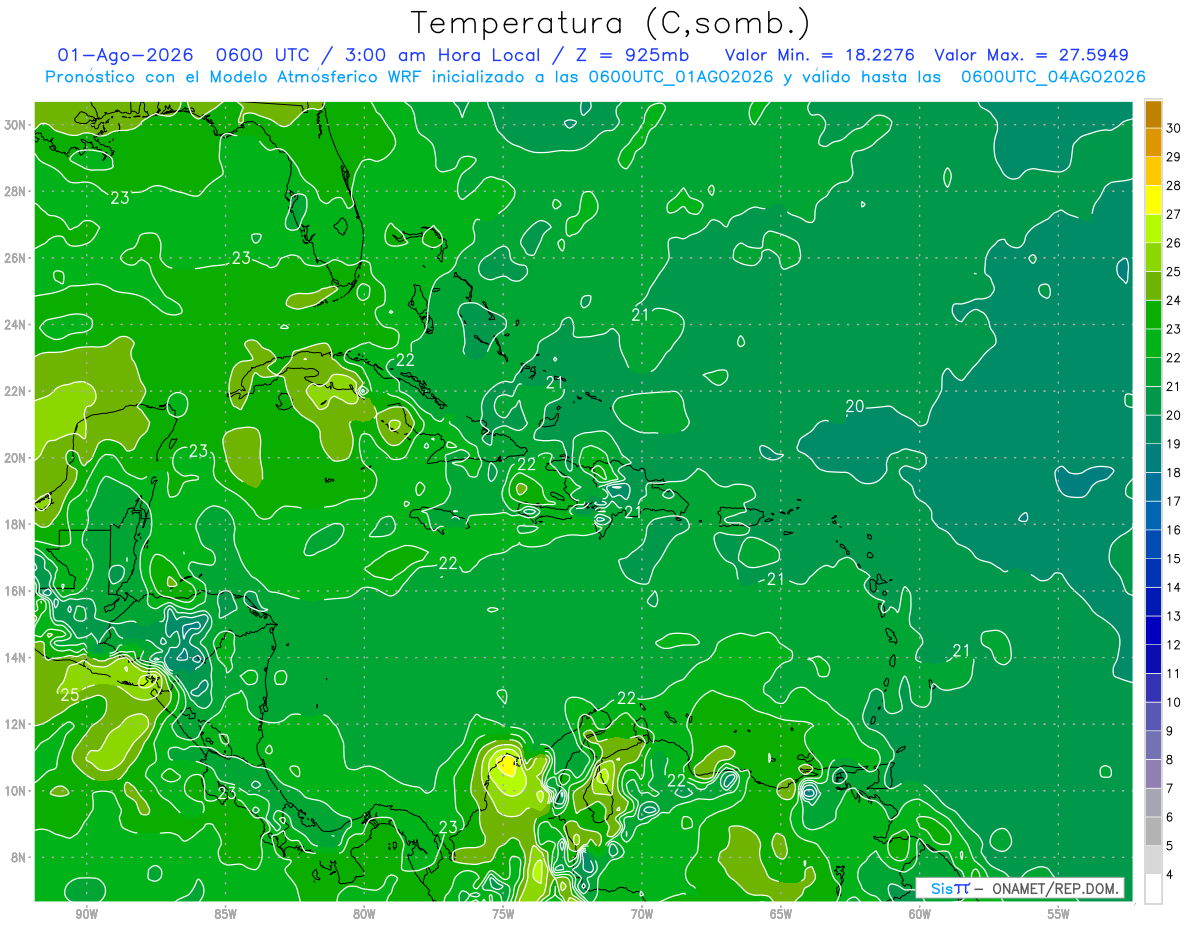
Task: Click '0600UTC_04AGO2026' valid-until timestamp
Action: pyautogui.click(x=1053, y=77)
